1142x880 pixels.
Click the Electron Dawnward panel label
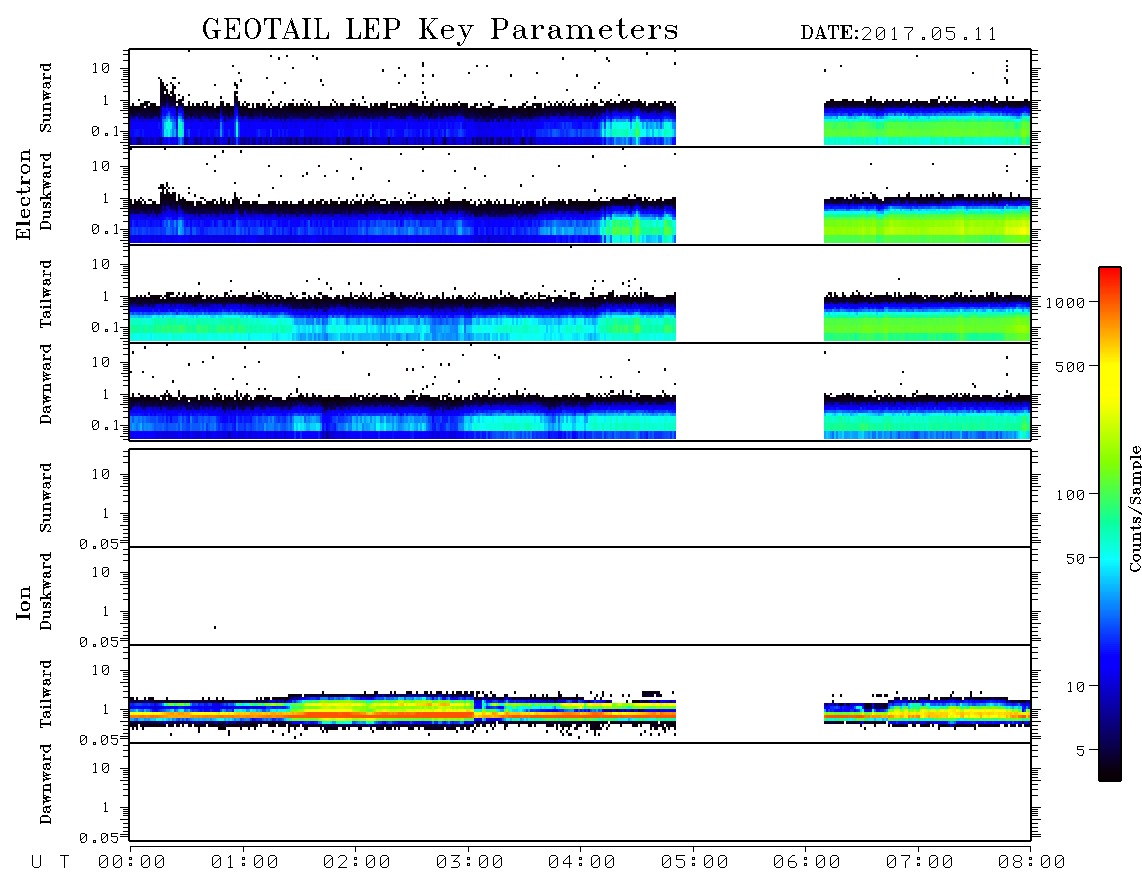point(46,384)
